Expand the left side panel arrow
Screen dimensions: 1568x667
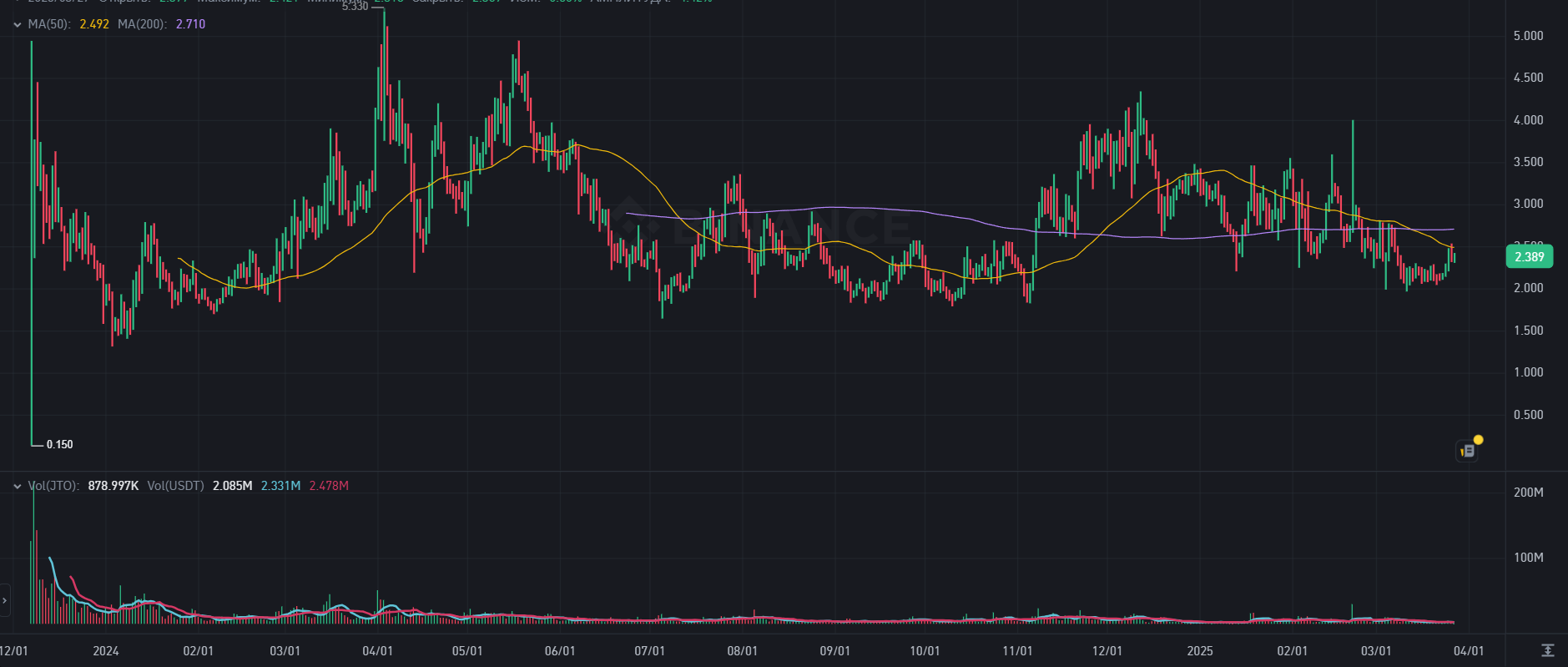[4, 600]
